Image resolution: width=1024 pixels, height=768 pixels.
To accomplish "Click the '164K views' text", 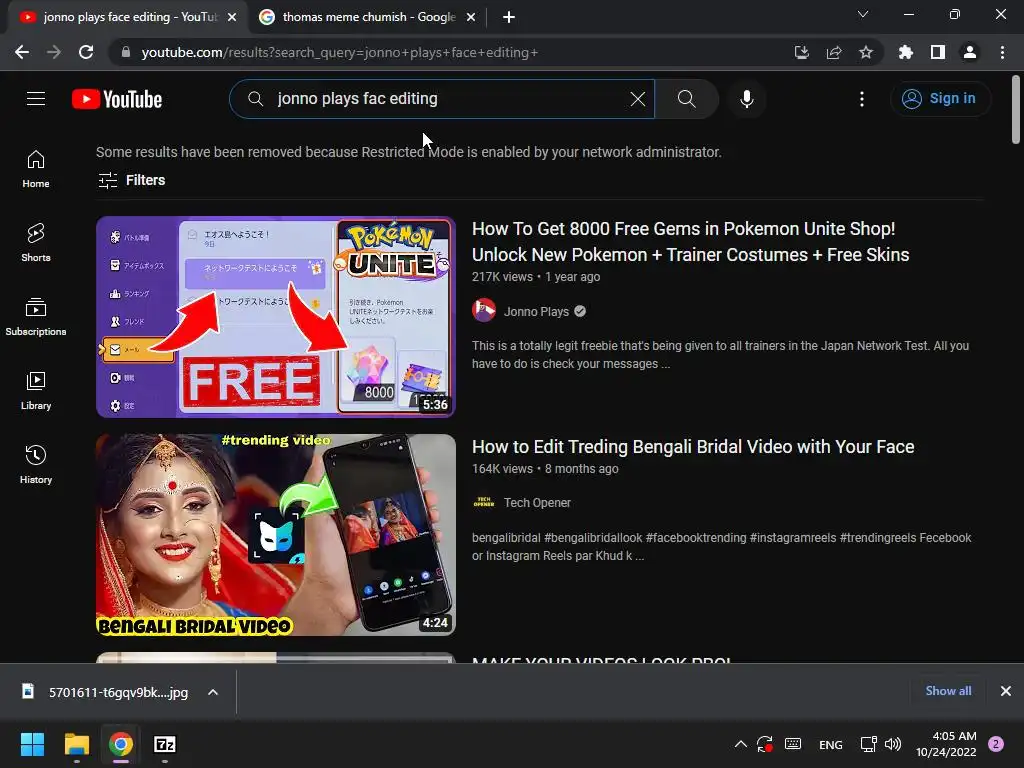I will [x=502, y=469].
